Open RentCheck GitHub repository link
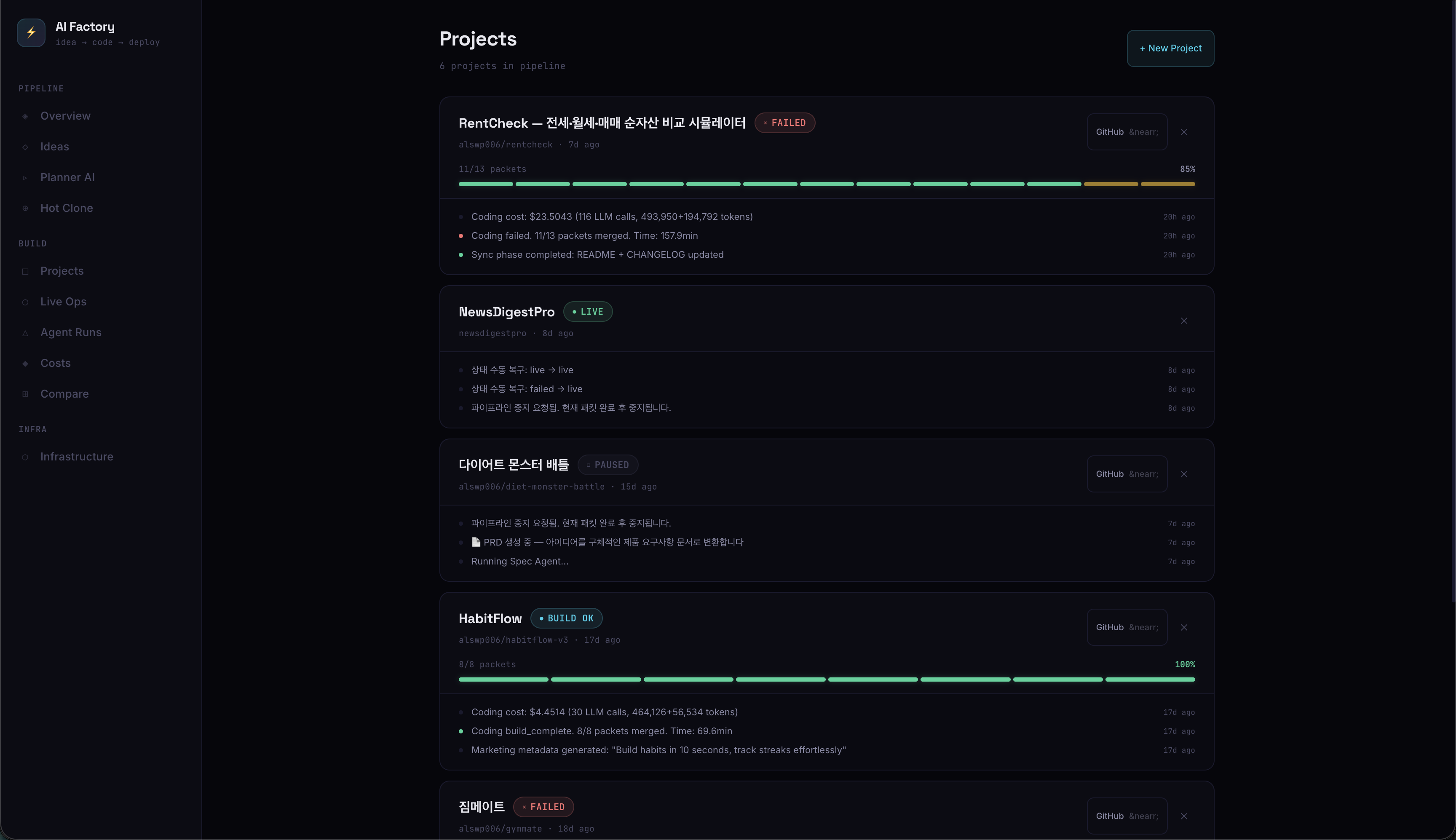1456x840 pixels. [x=1127, y=132]
